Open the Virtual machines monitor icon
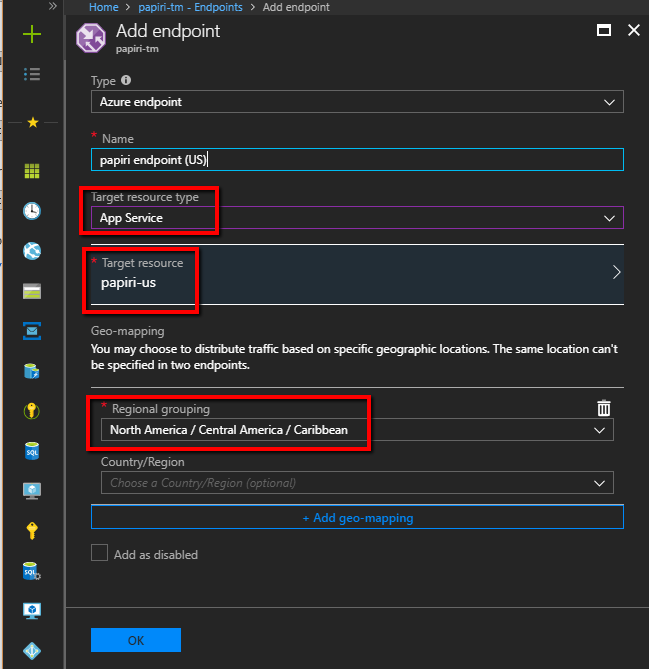The height and width of the screenshot is (669, 649). click(32, 491)
